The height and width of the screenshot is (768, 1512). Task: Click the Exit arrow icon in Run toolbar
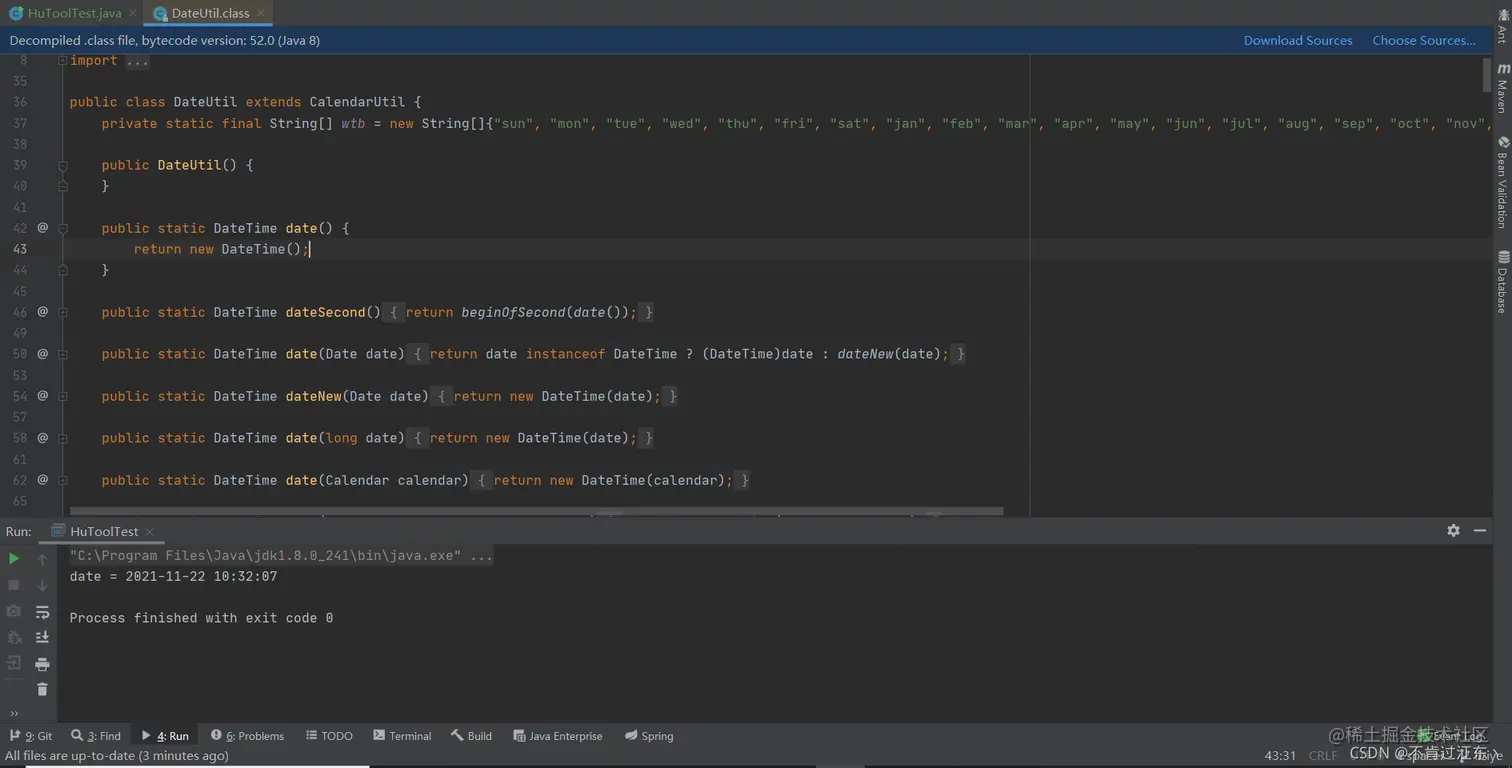coord(14,663)
